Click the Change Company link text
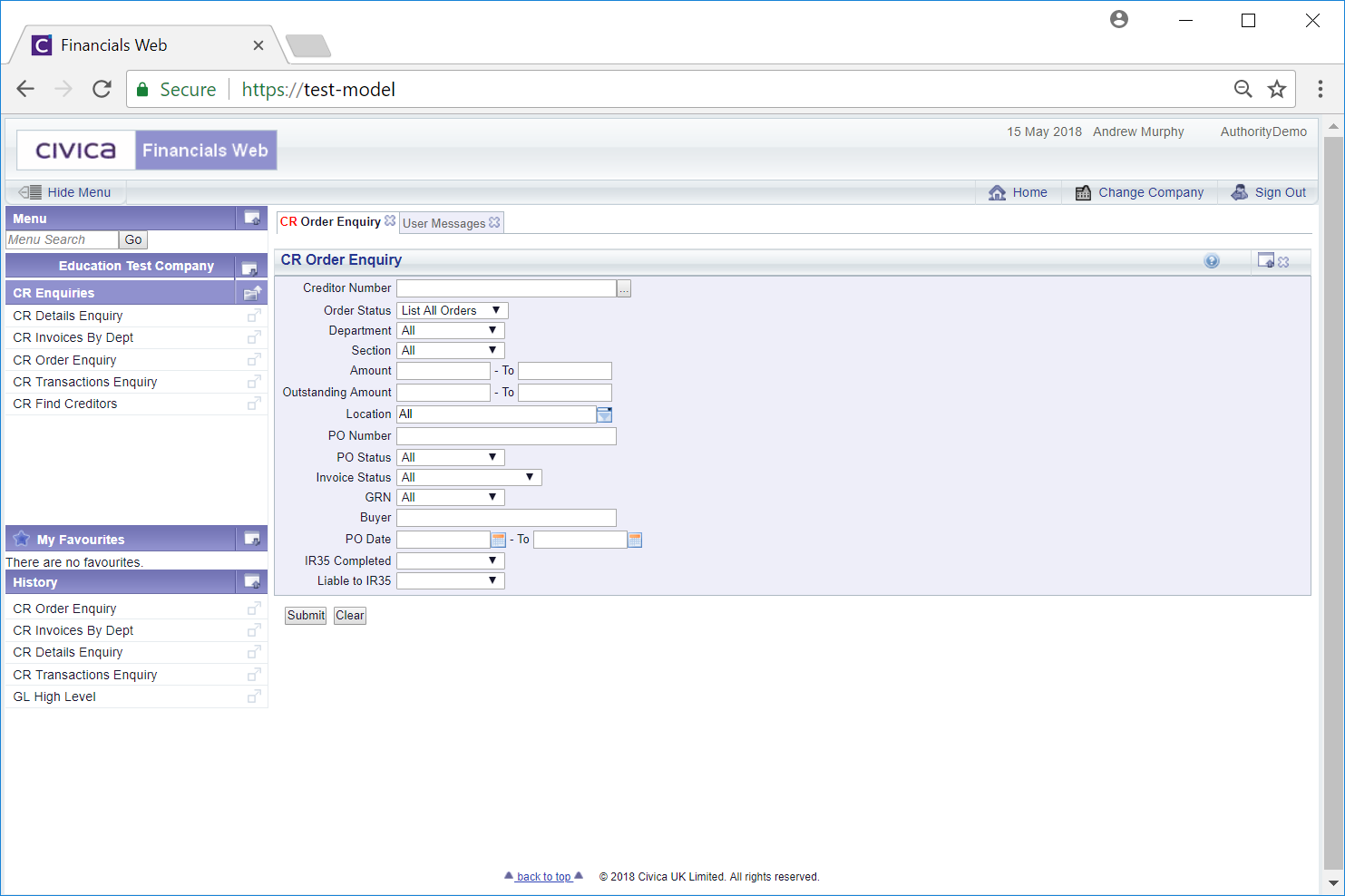1345x896 pixels. pyautogui.click(x=1151, y=192)
